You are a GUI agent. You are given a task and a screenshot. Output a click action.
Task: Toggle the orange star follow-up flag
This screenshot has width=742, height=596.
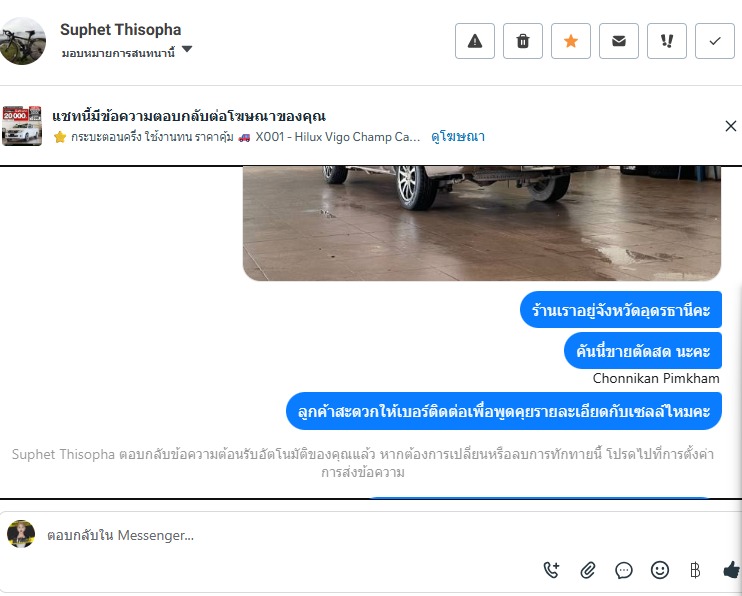click(x=571, y=41)
